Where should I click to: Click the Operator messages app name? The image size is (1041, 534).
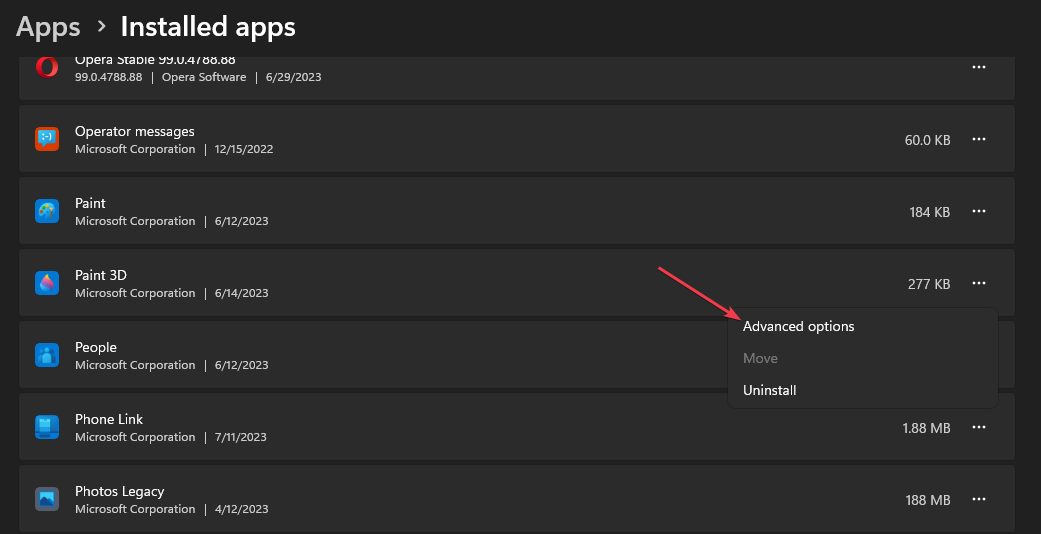(135, 132)
